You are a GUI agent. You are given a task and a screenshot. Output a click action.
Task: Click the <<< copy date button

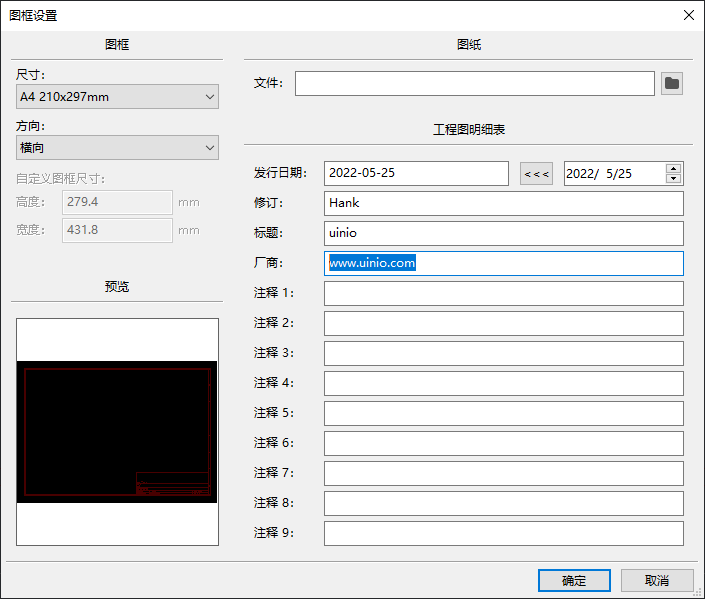coord(536,174)
